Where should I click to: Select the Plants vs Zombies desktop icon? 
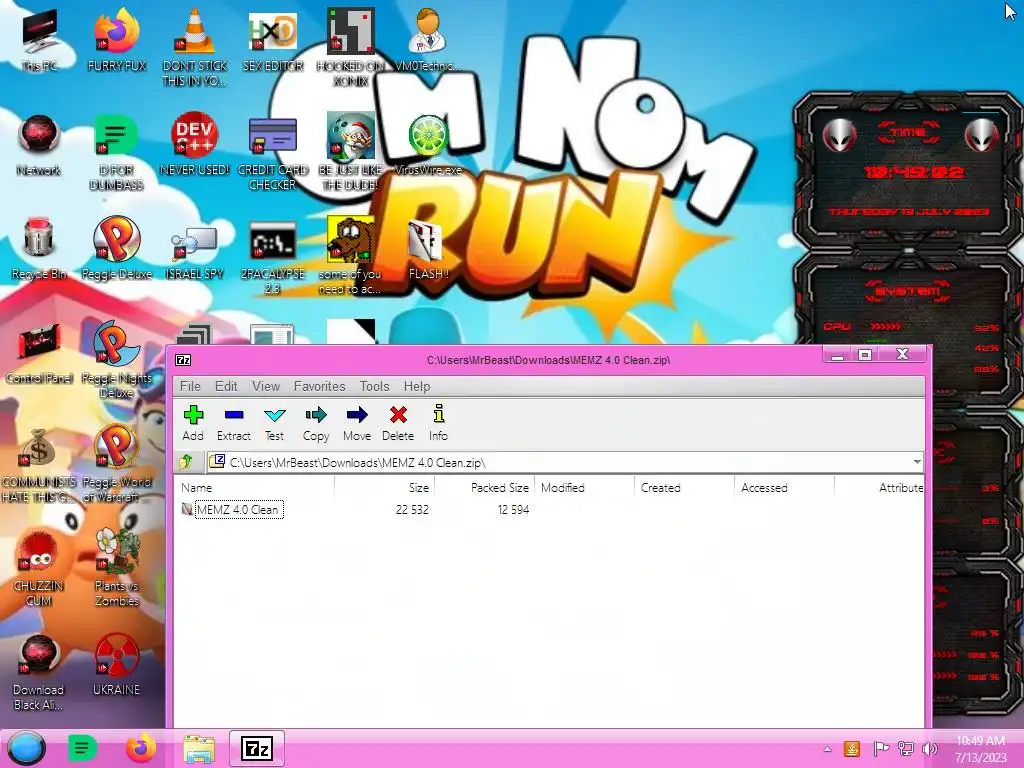coord(116,568)
